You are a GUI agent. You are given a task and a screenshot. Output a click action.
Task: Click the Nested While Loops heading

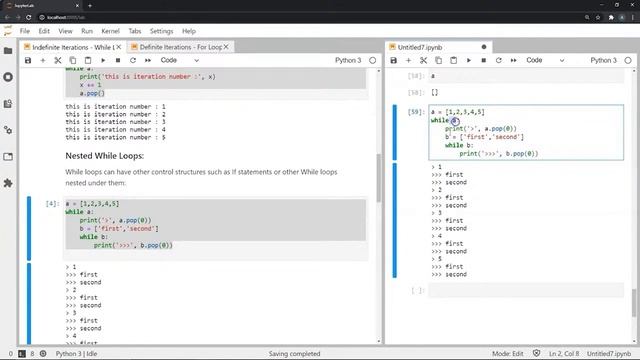coord(104,156)
